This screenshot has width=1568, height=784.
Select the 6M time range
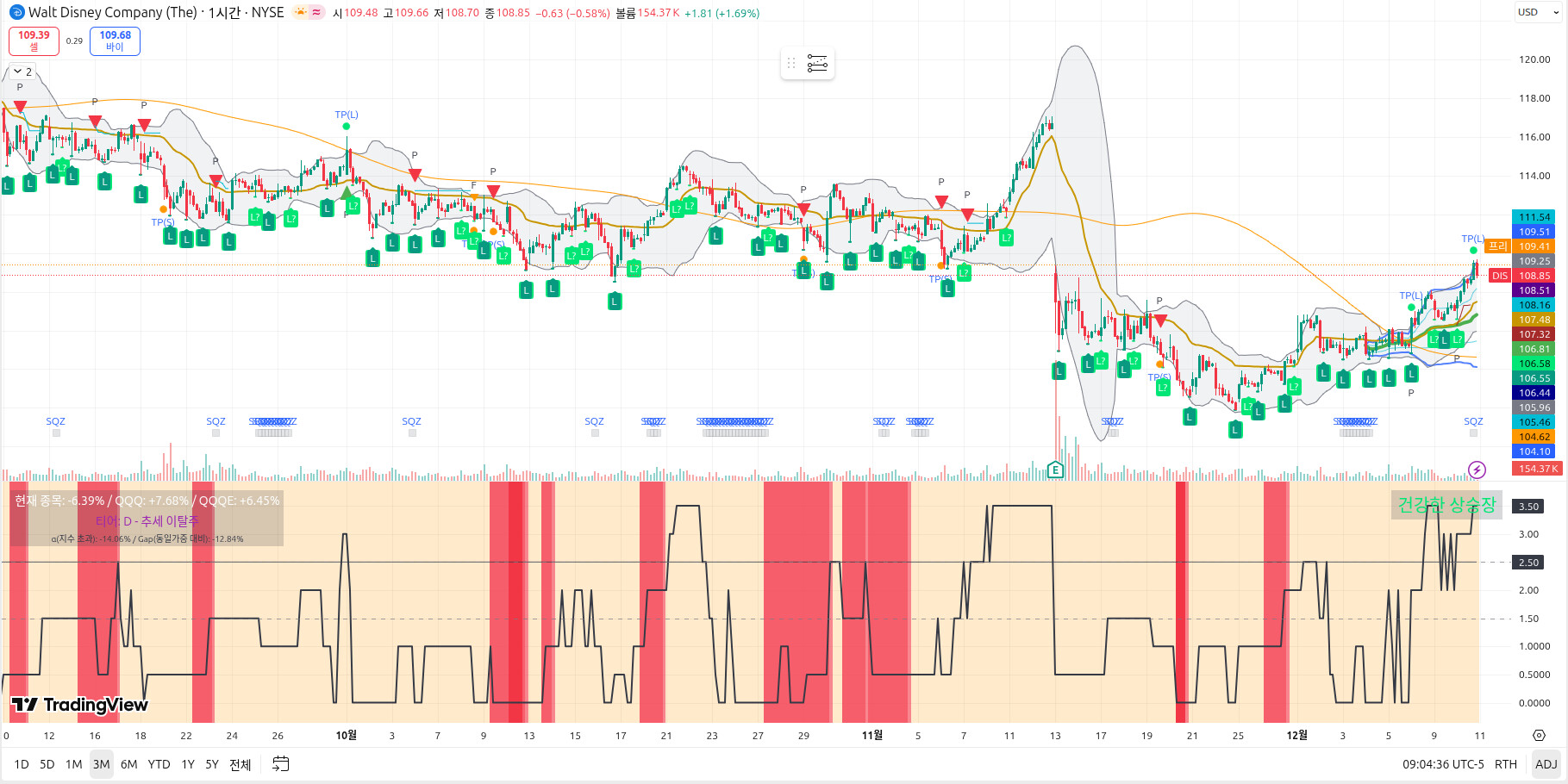pyautogui.click(x=129, y=764)
